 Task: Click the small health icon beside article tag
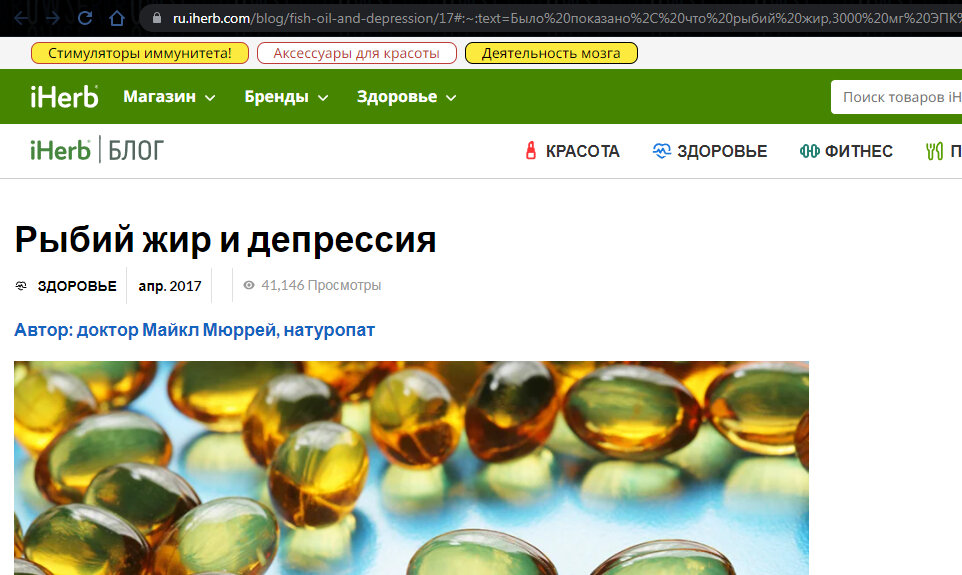click(x=21, y=286)
